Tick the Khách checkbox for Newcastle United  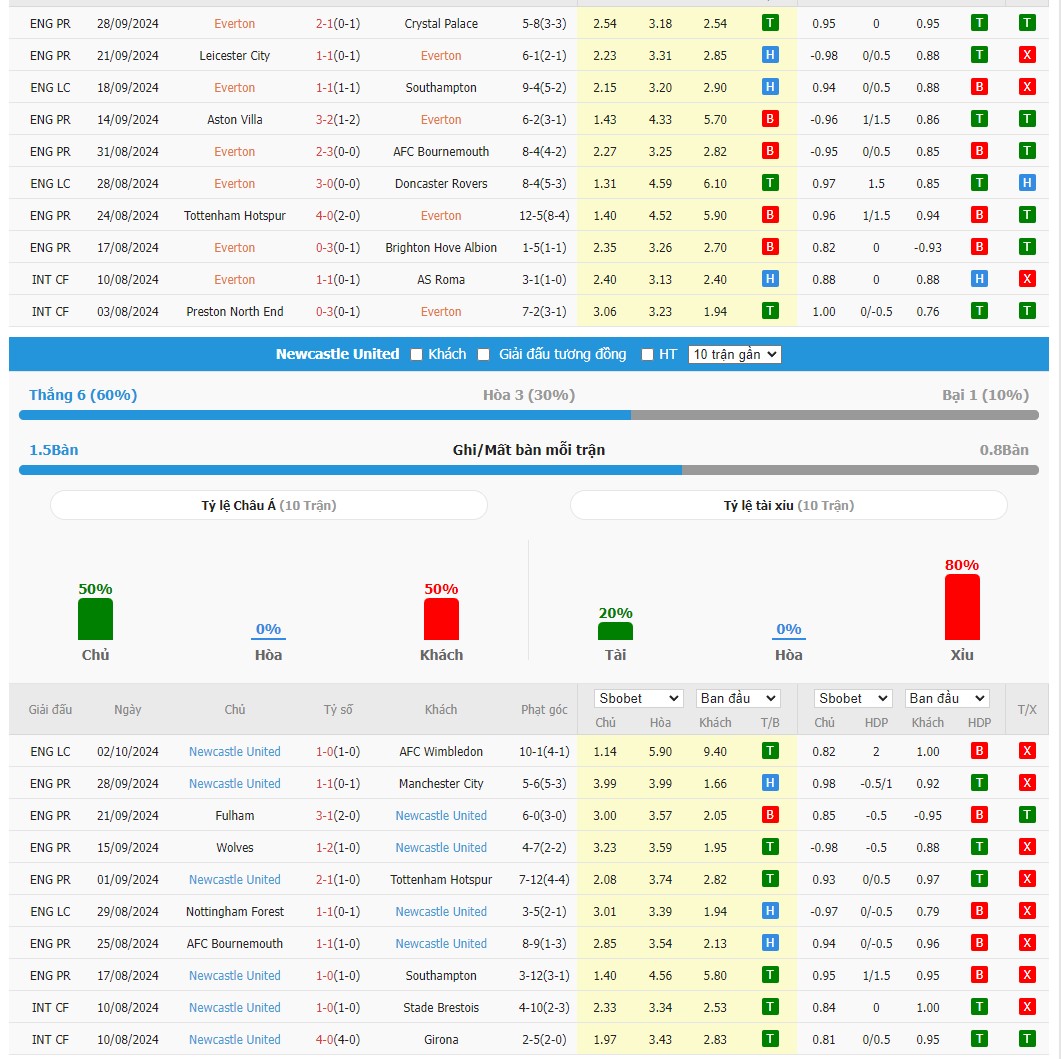pyautogui.click(x=417, y=355)
